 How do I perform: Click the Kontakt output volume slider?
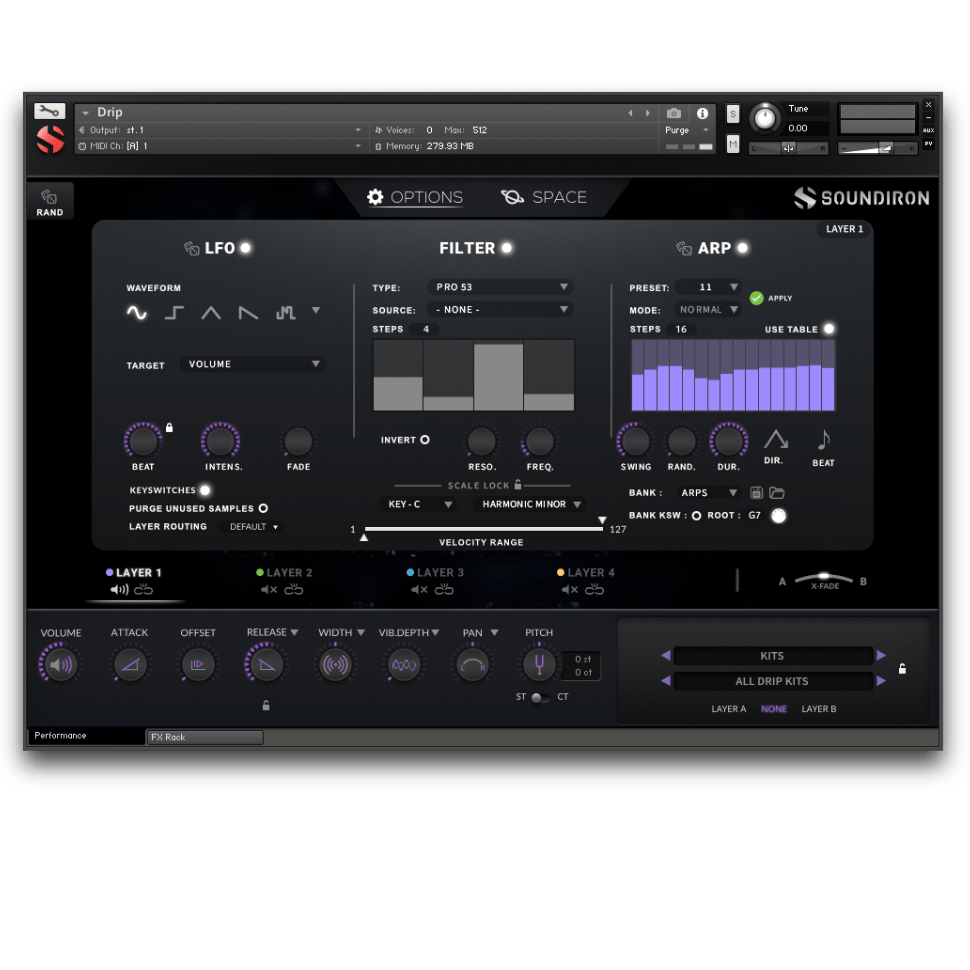click(877, 148)
